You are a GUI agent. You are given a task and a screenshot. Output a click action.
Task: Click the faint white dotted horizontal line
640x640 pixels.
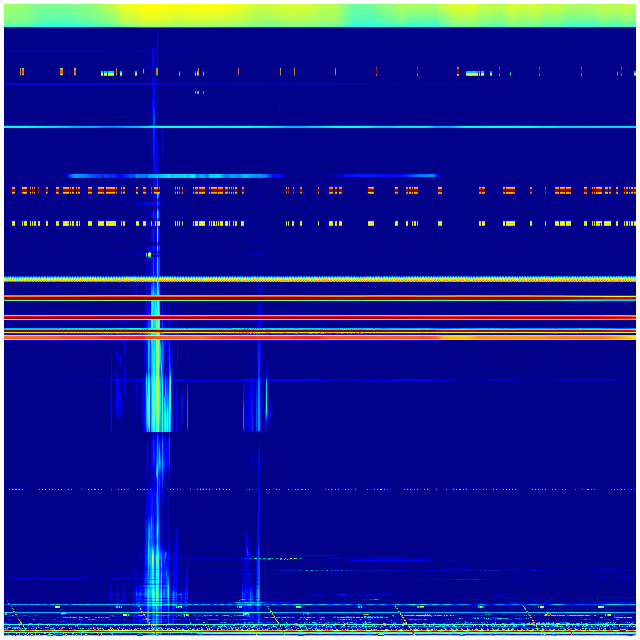click(x=320, y=489)
